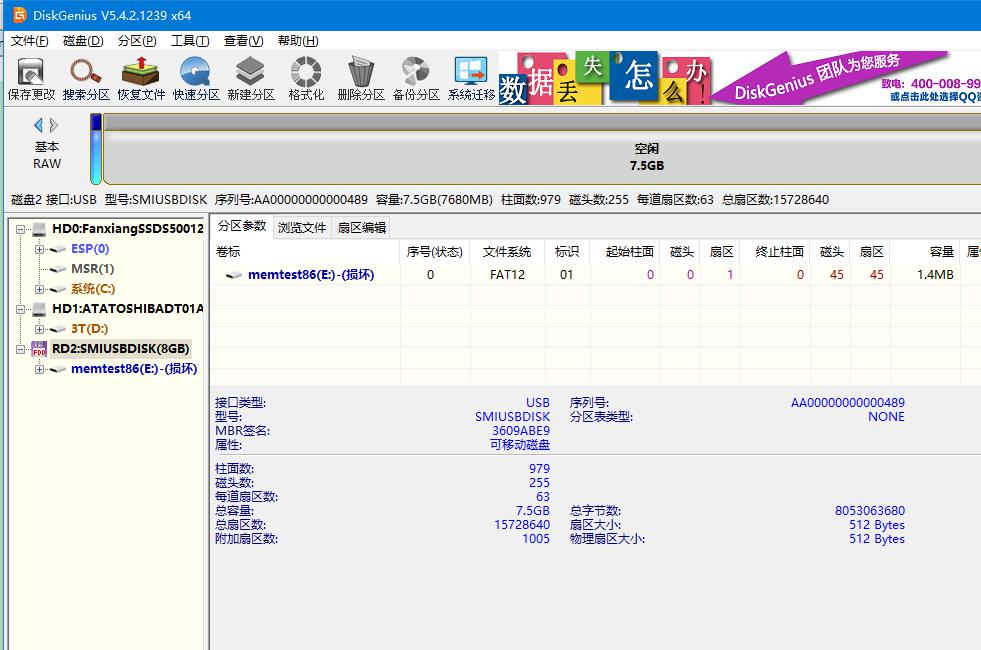Click the 标识 column header

pyautogui.click(x=567, y=251)
